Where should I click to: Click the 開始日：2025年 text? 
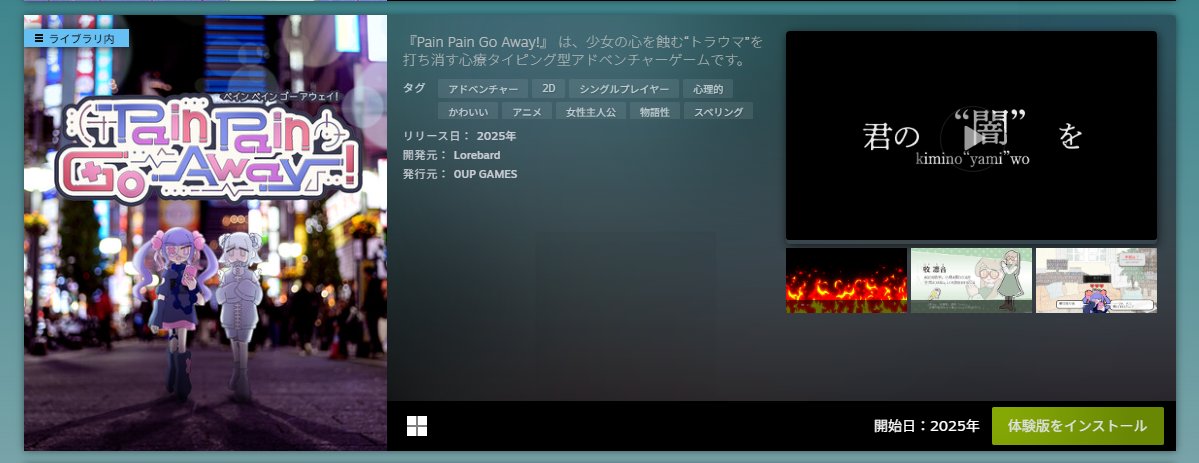tap(927, 426)
